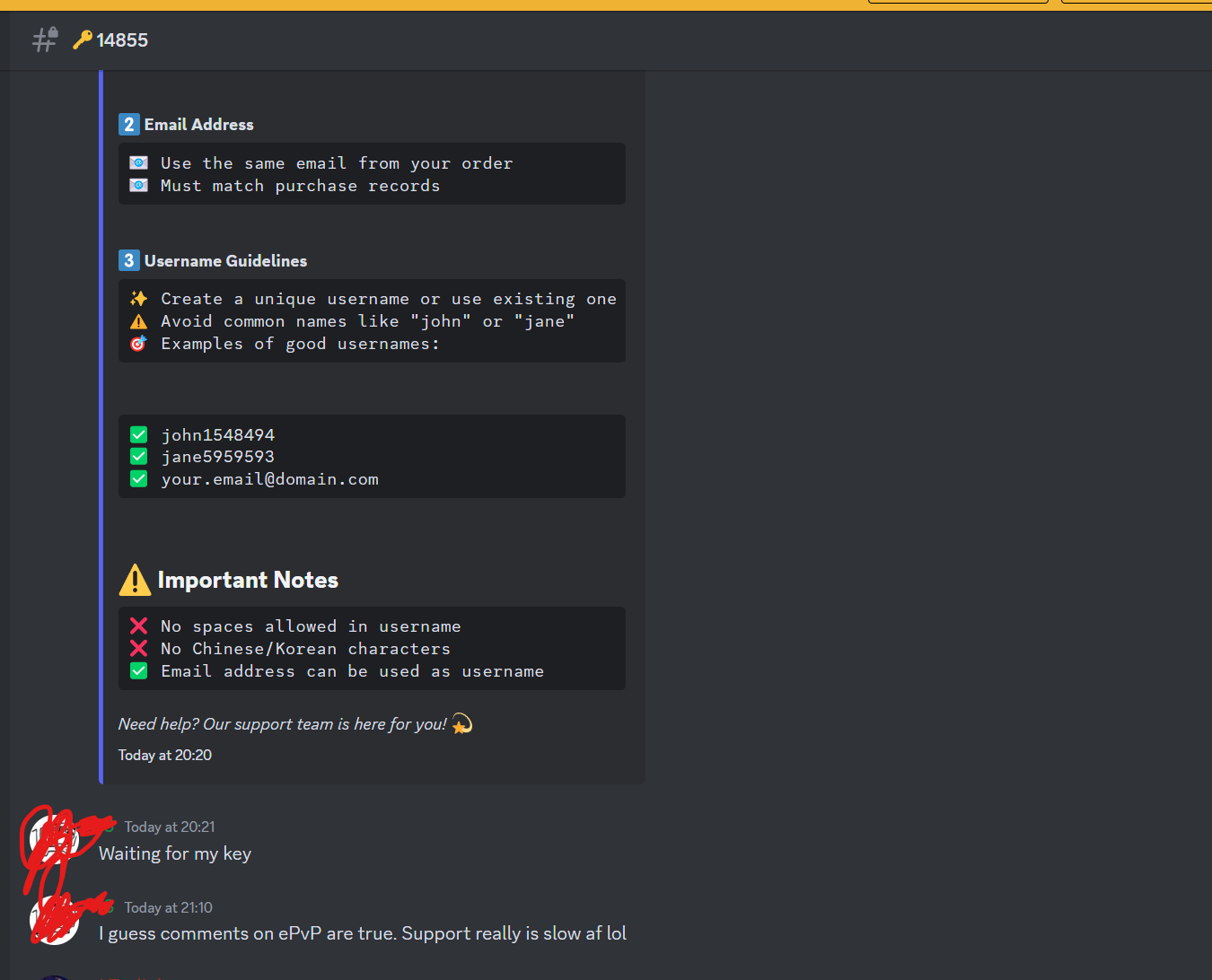Click the Today at 20:20 embed timestamp
This screenshot has height=980, width=1212.
click(x=165, y=755)
